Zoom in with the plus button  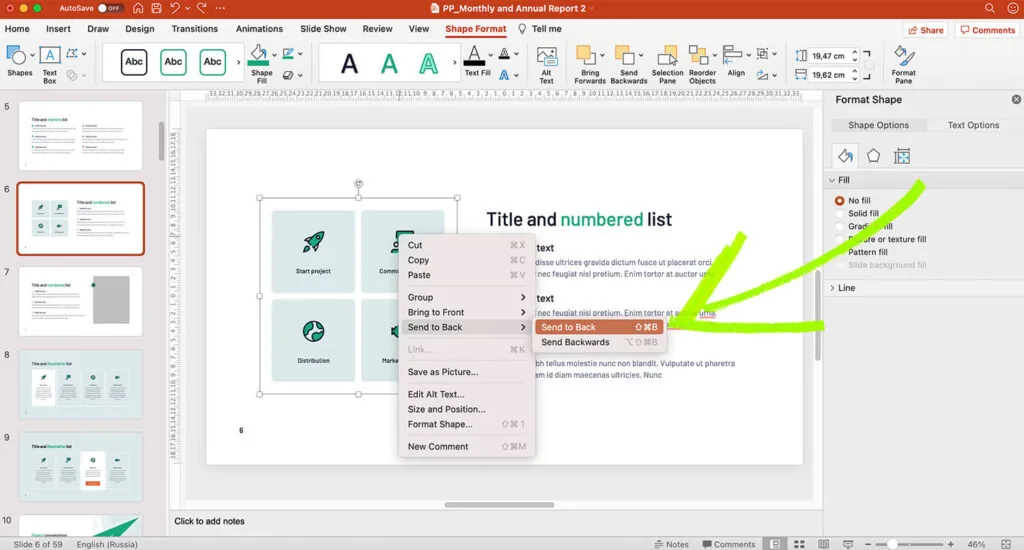pyautogui.click(x=951, y=544)
